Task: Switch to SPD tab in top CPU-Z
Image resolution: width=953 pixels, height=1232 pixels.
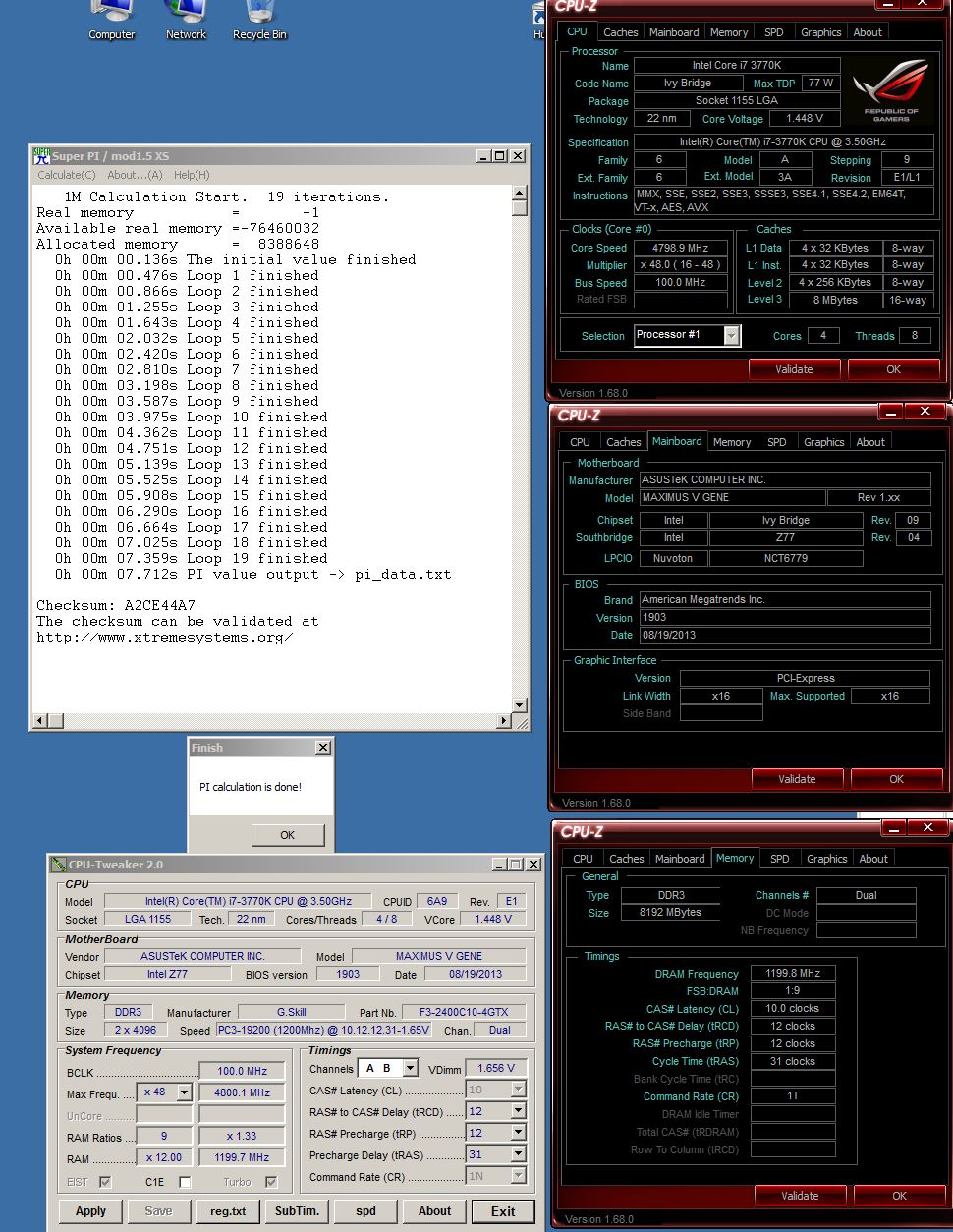Action: pyautogui.click(x=774, y=32)
